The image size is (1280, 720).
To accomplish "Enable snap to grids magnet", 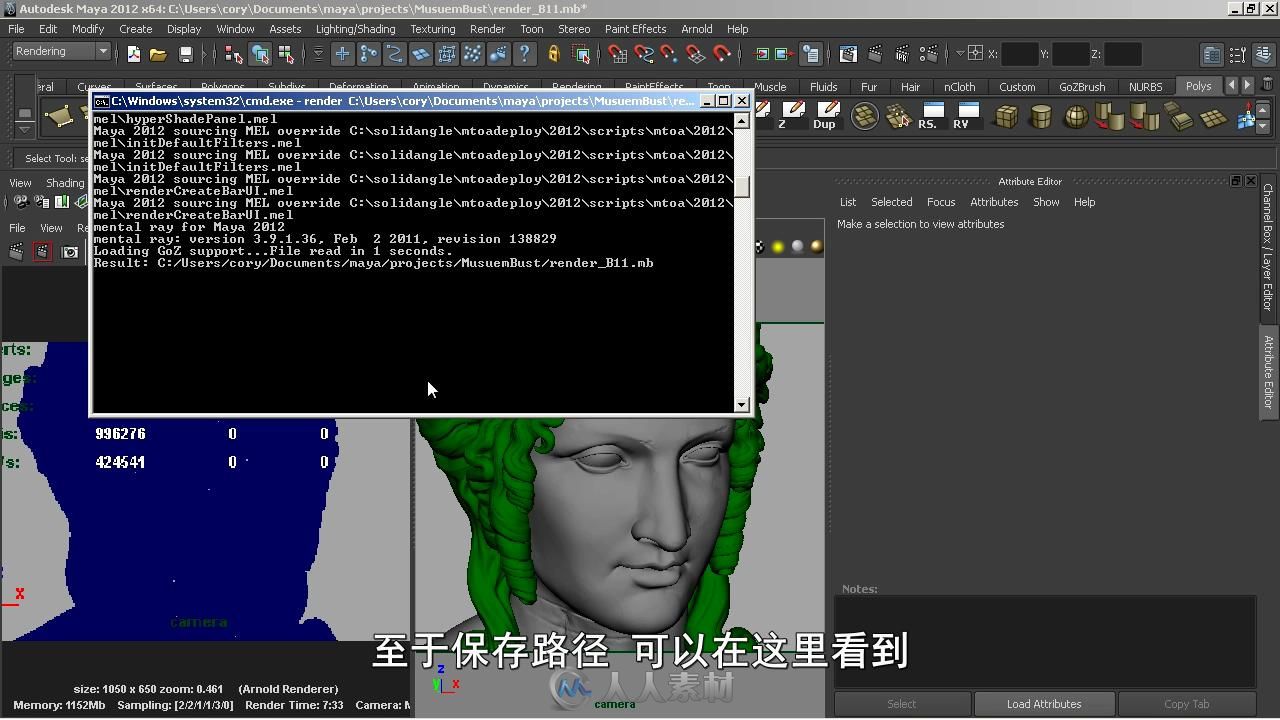I will [617, 54].
